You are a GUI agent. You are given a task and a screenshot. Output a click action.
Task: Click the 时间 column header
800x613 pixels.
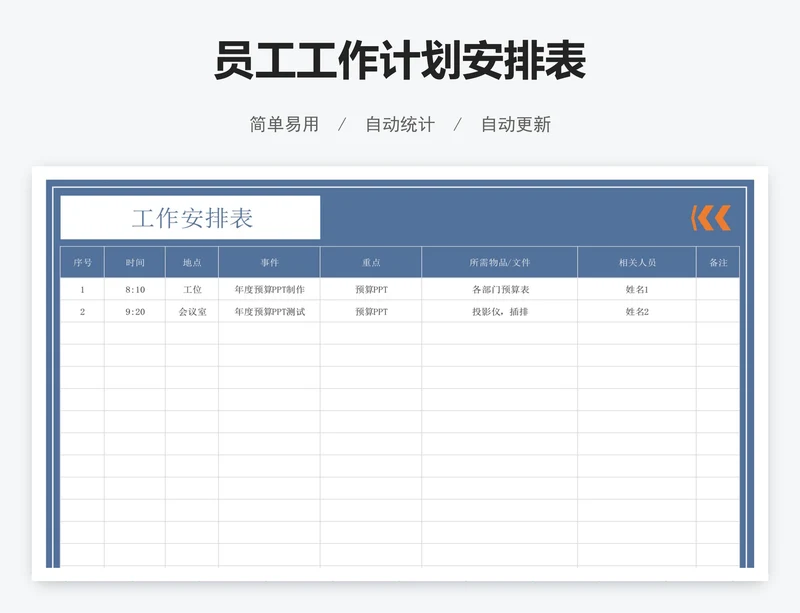pyautogui.click(x=135, y=262)
